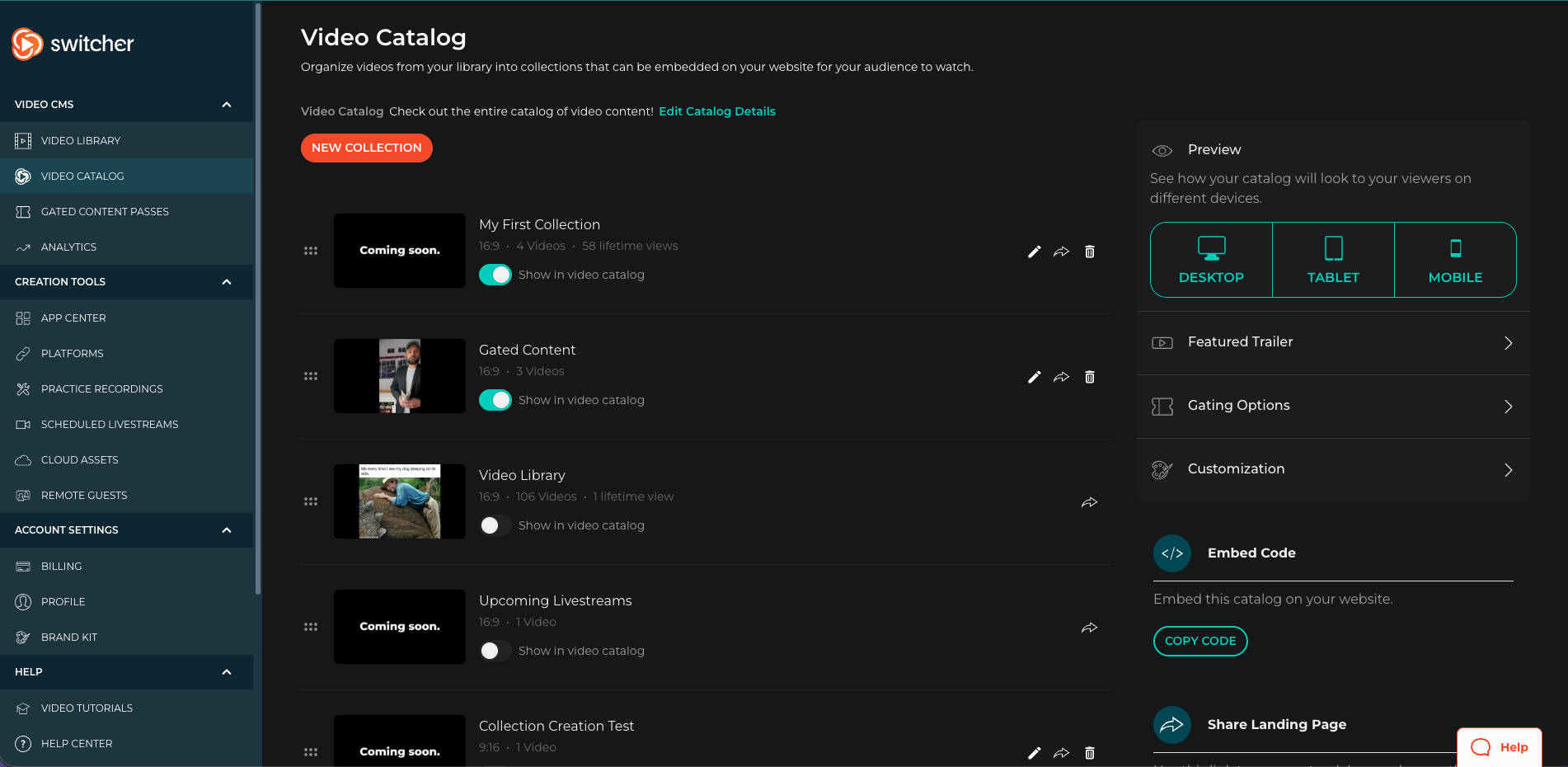Click the Switcher logo
1568x767 pixels.
[73, 44]
